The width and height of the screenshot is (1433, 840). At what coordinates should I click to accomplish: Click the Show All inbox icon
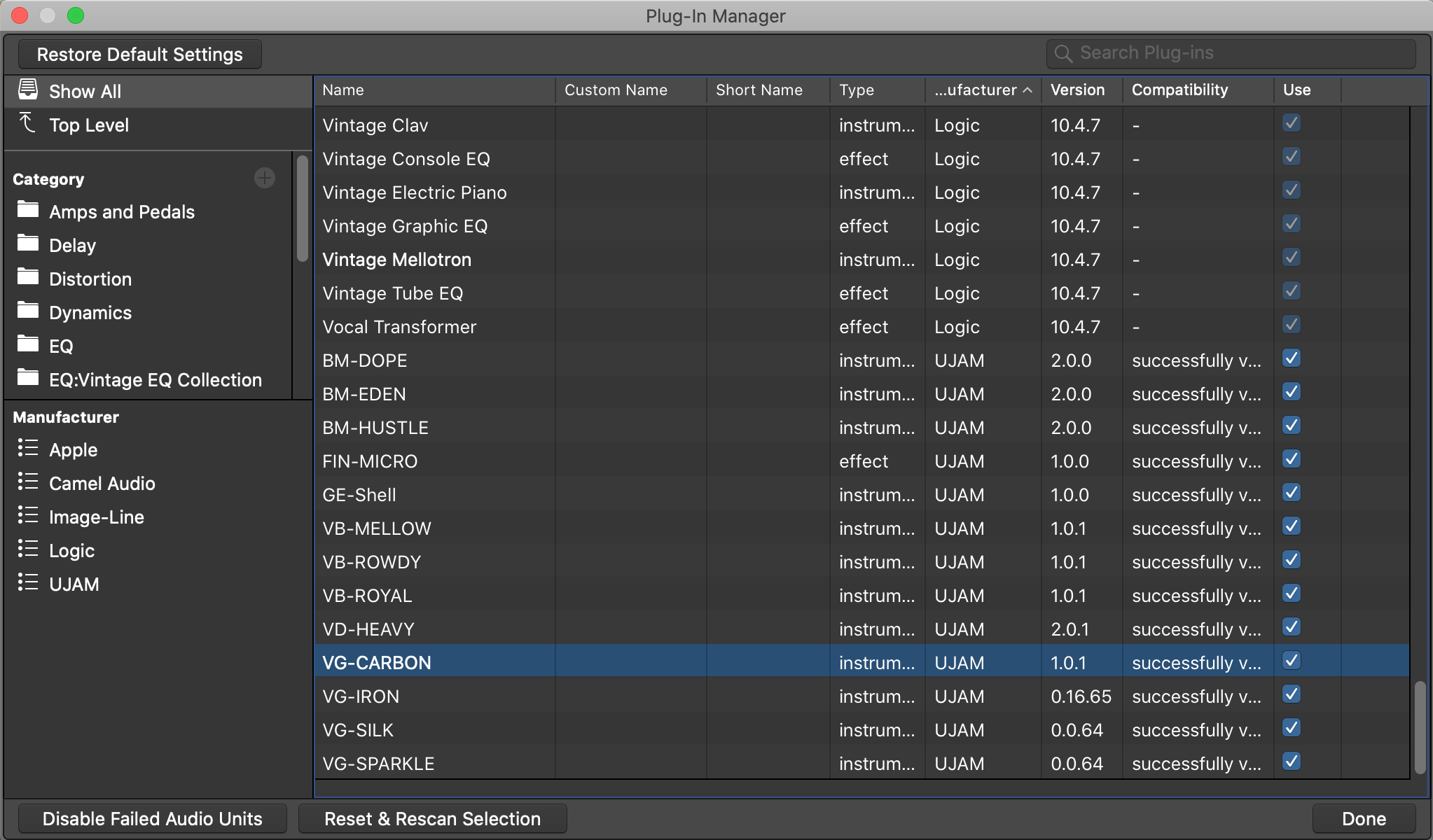pos(28,90)
